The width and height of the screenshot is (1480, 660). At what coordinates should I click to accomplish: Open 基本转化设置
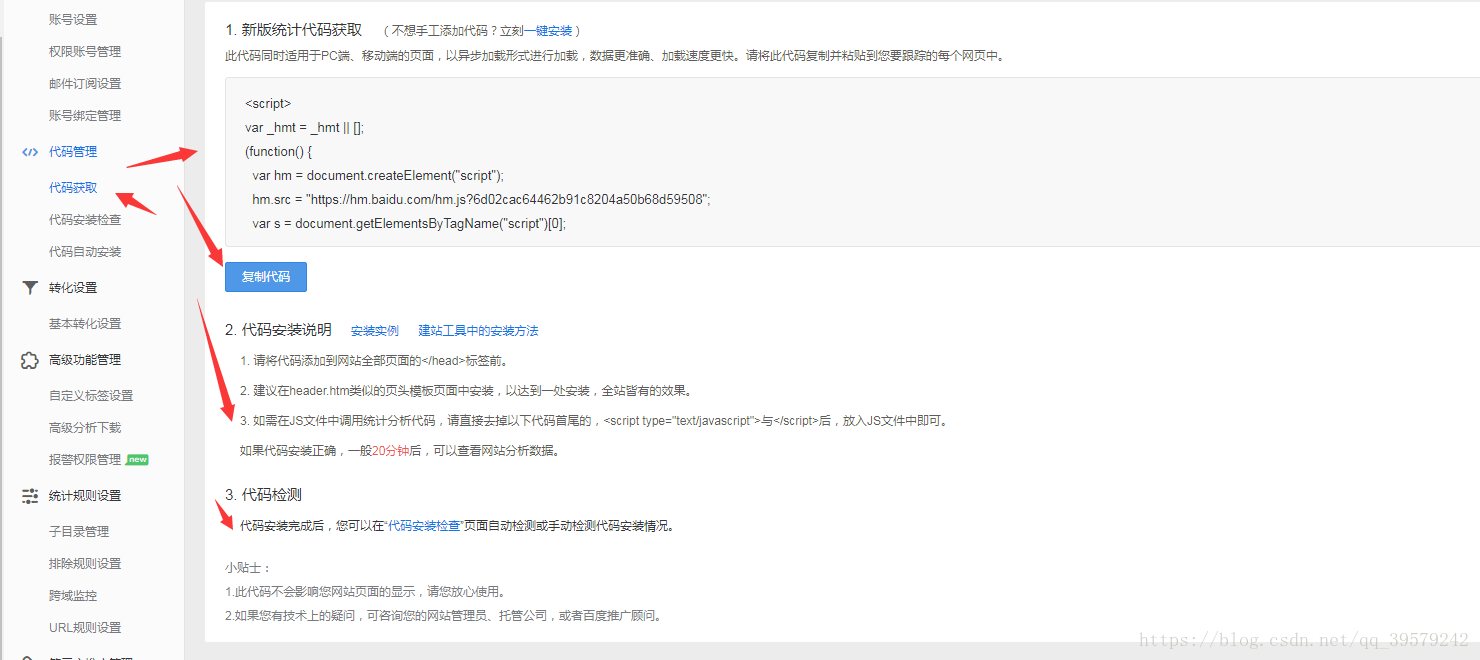tap(85, 324)
